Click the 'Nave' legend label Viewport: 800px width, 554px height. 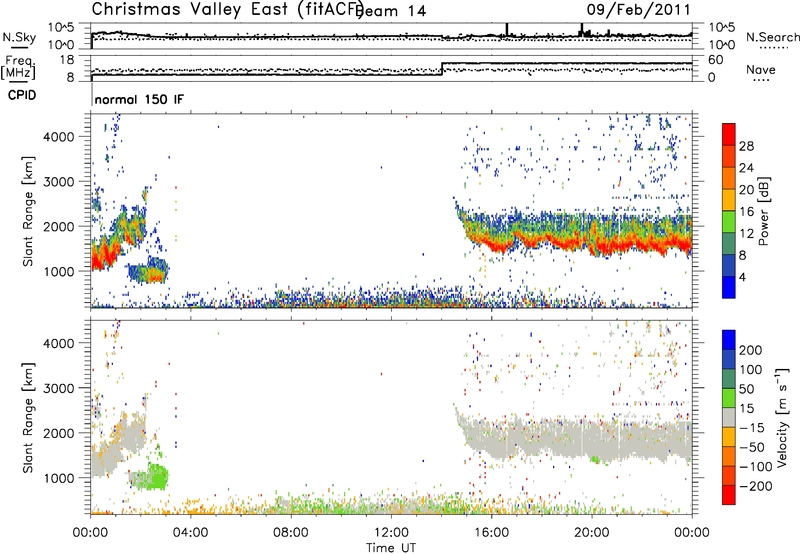point(760,69)
